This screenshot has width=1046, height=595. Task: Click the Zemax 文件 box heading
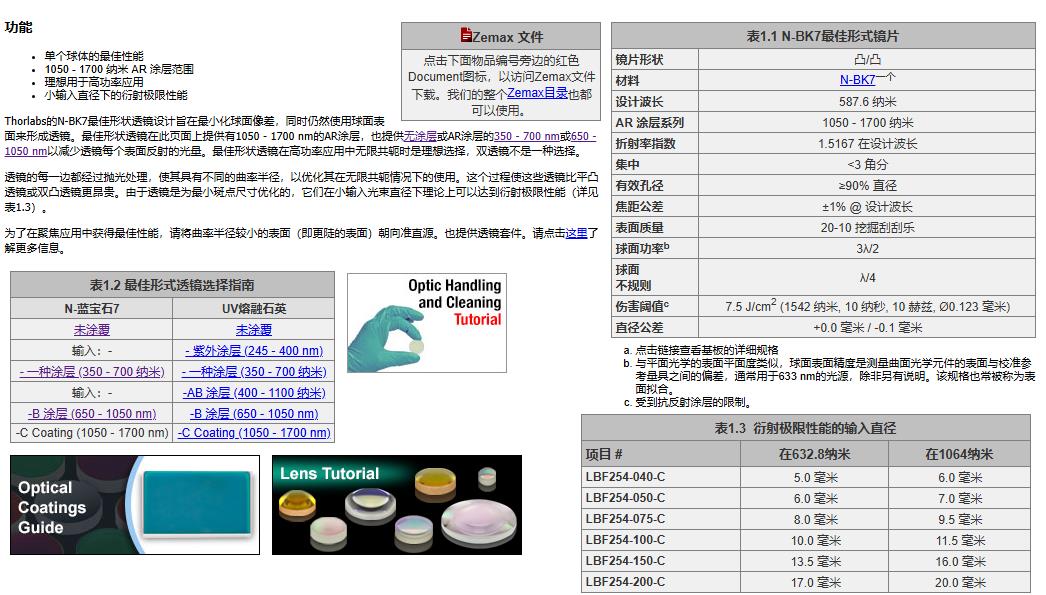pos(501,36)
